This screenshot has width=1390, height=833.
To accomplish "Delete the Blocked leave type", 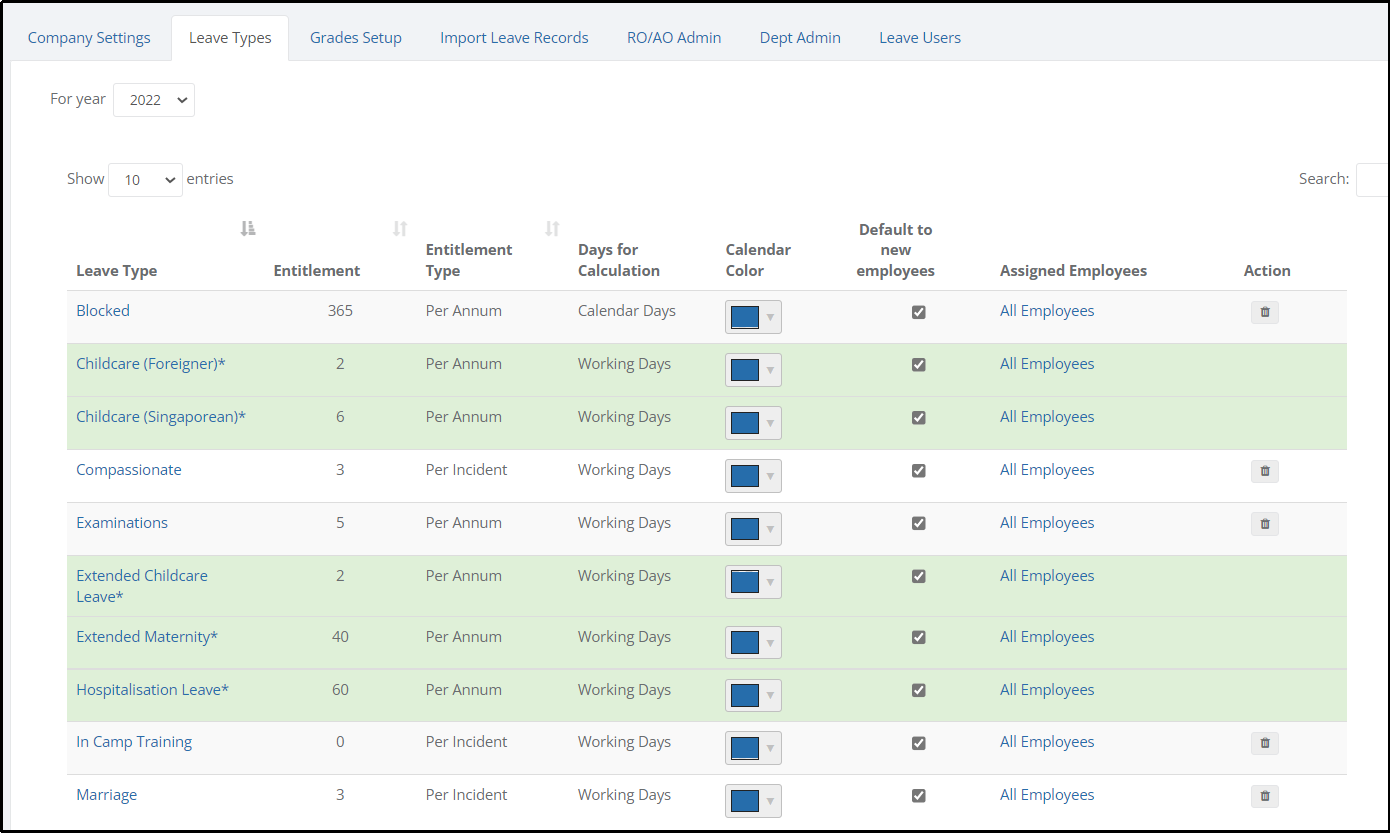I will click(x=1264, y=312).
